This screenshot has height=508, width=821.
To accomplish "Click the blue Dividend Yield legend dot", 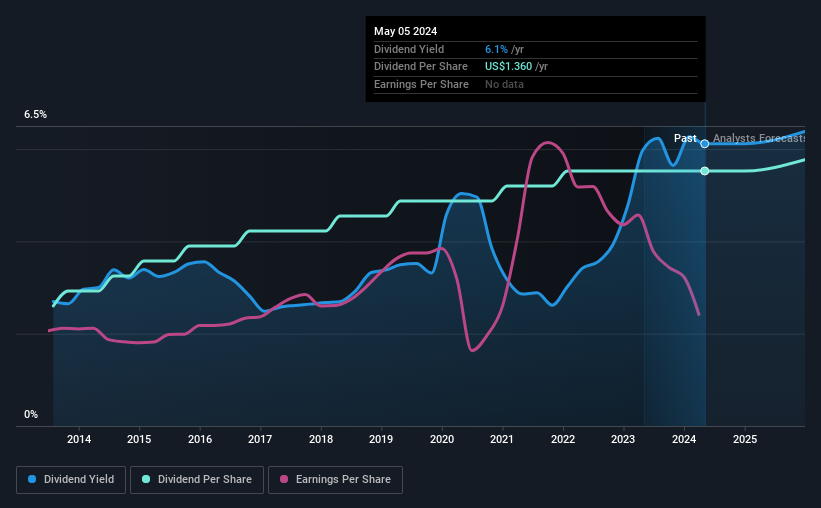I will tap(32, 479).
